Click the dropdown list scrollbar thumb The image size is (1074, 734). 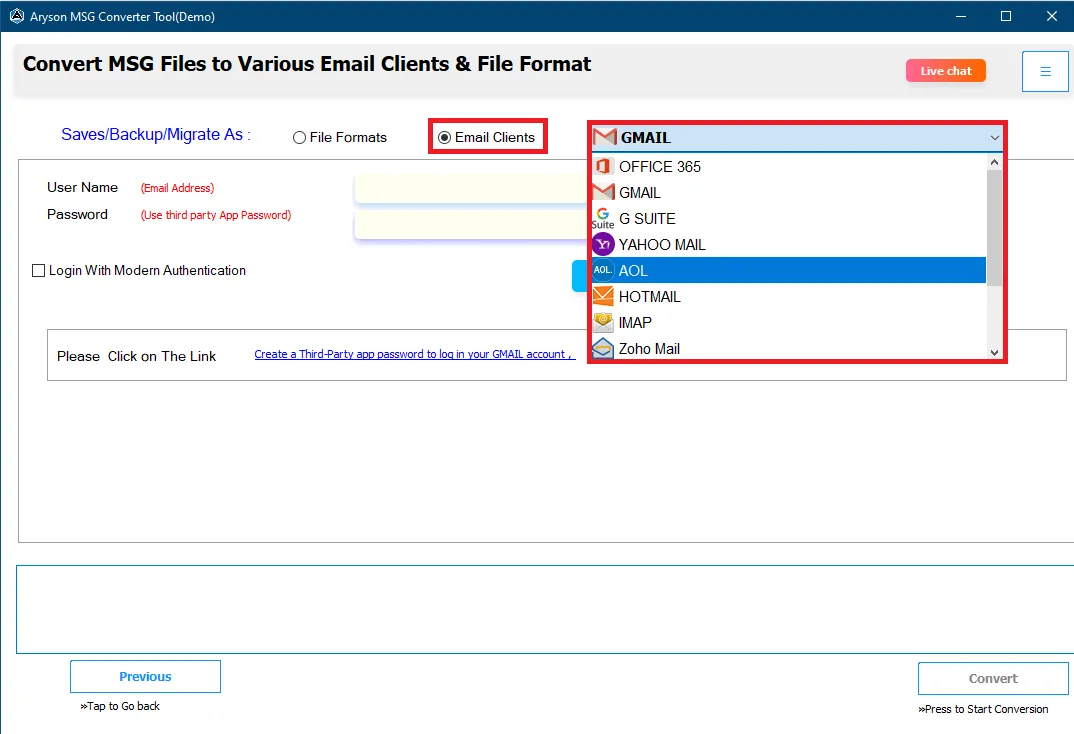[x=995, y=227]
